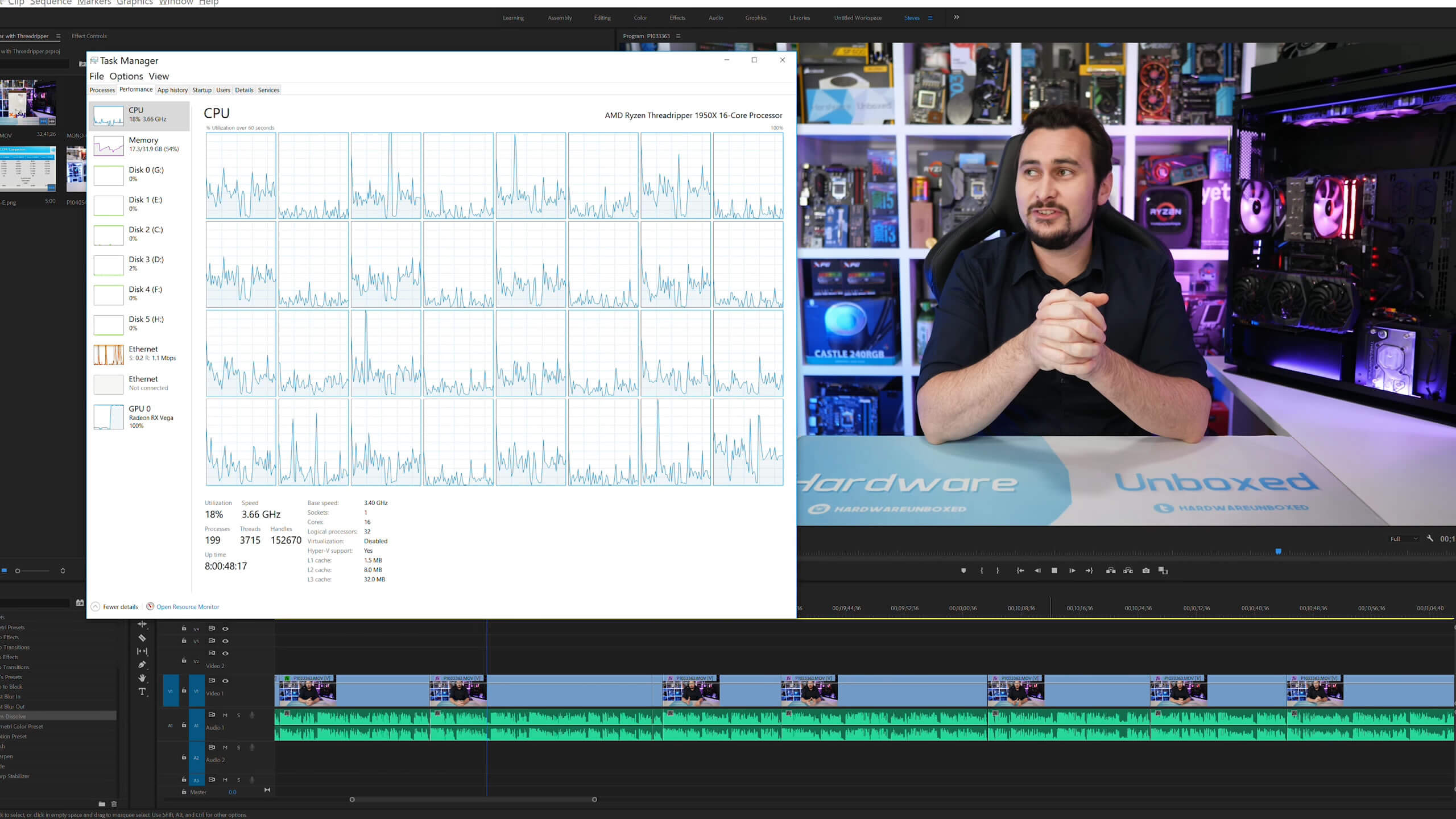Switch to the Services tab

click(268, 90)
